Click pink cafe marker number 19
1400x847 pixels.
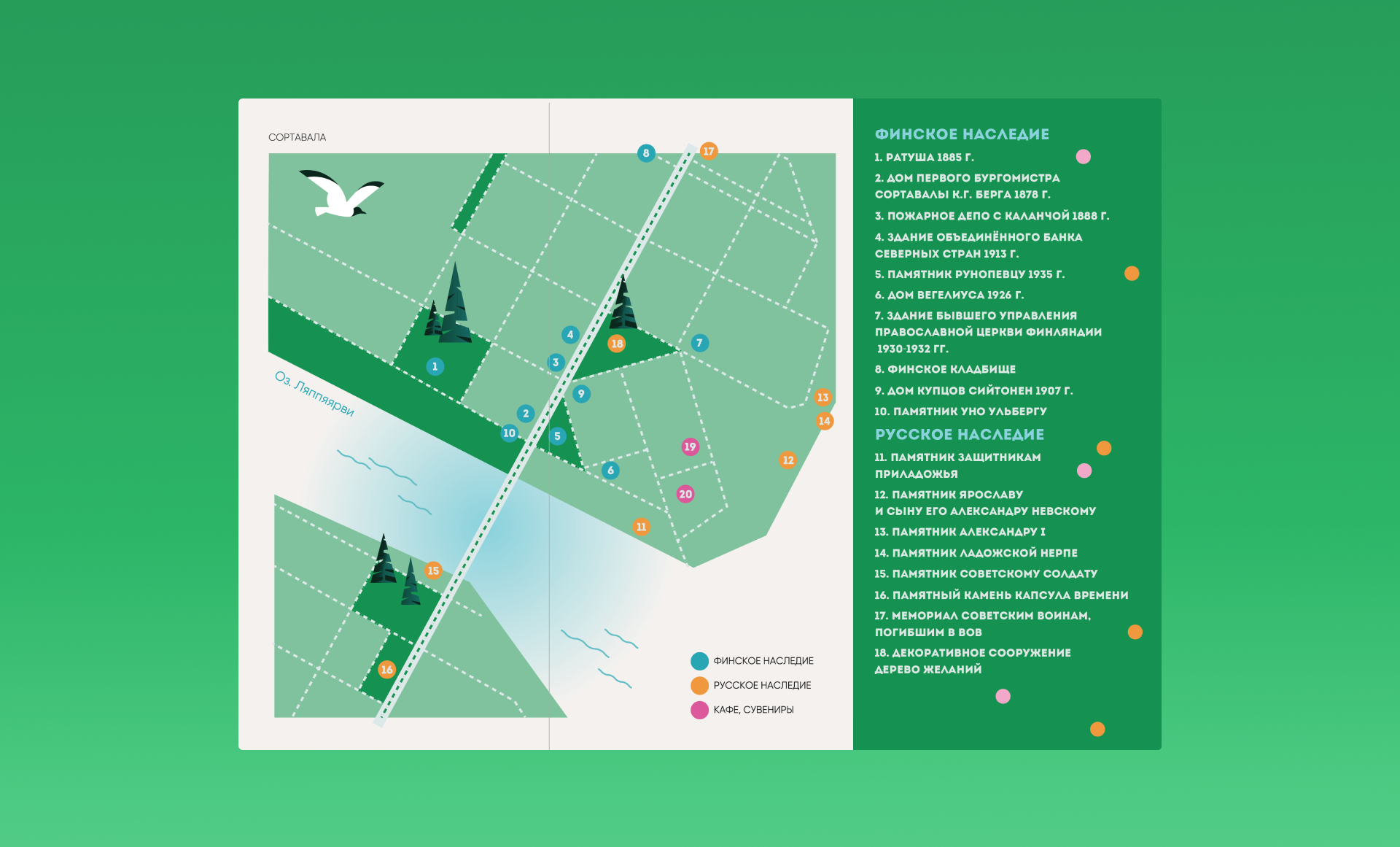click(690, 446)
